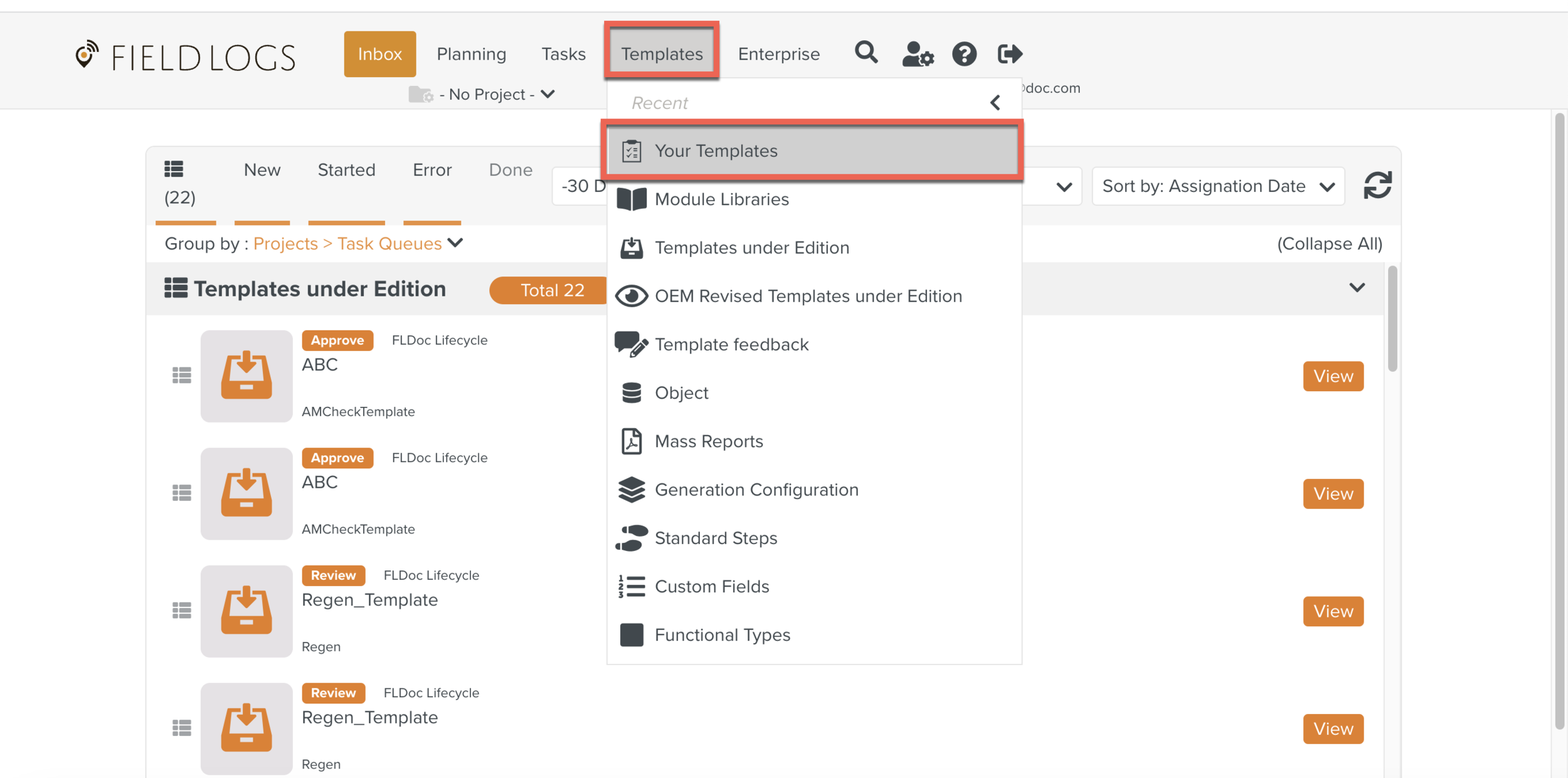Open Sort by Assignation Date dropdown
This screenshot has height=778, width=1568.
click(1217, 186)
